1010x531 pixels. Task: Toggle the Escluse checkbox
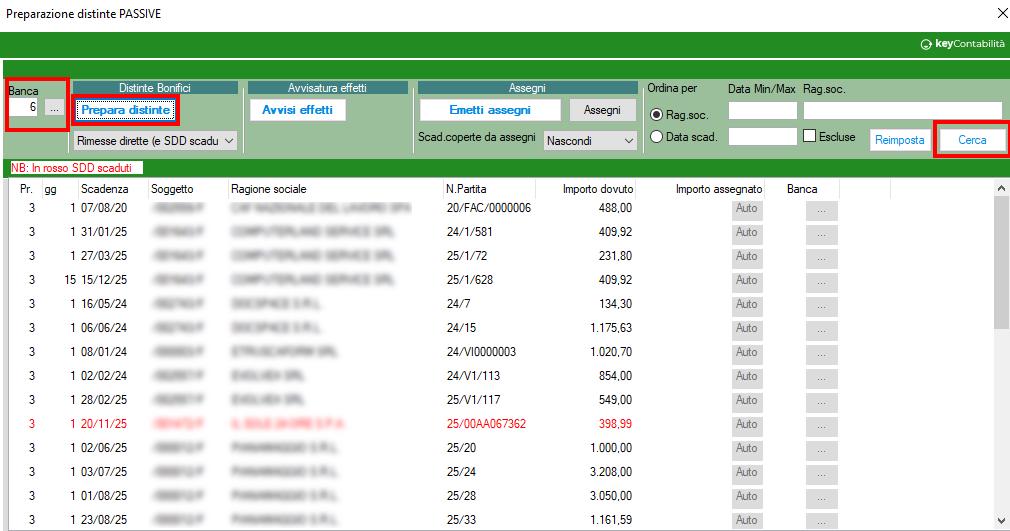pos(811,136)
